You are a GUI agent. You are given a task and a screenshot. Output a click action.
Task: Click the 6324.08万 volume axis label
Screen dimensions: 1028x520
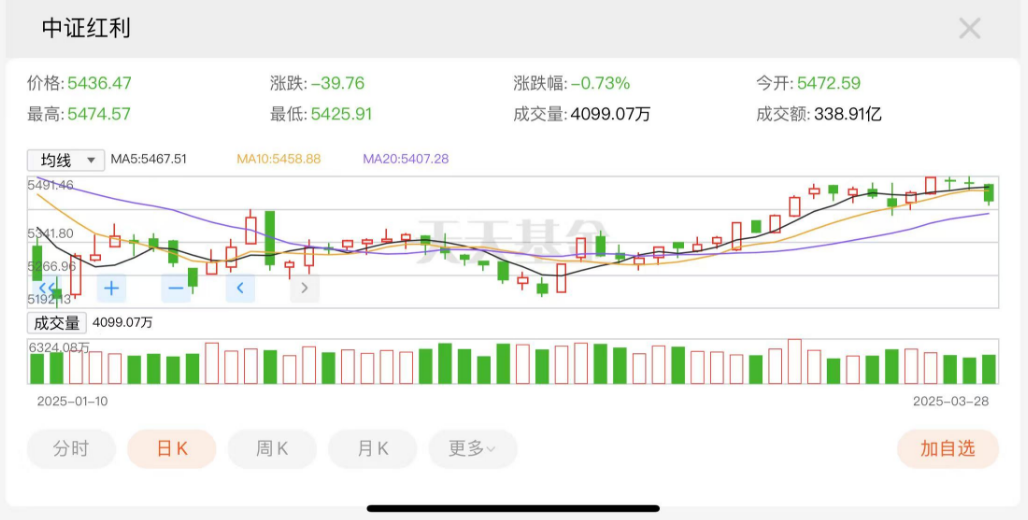(x=59, y=347)
